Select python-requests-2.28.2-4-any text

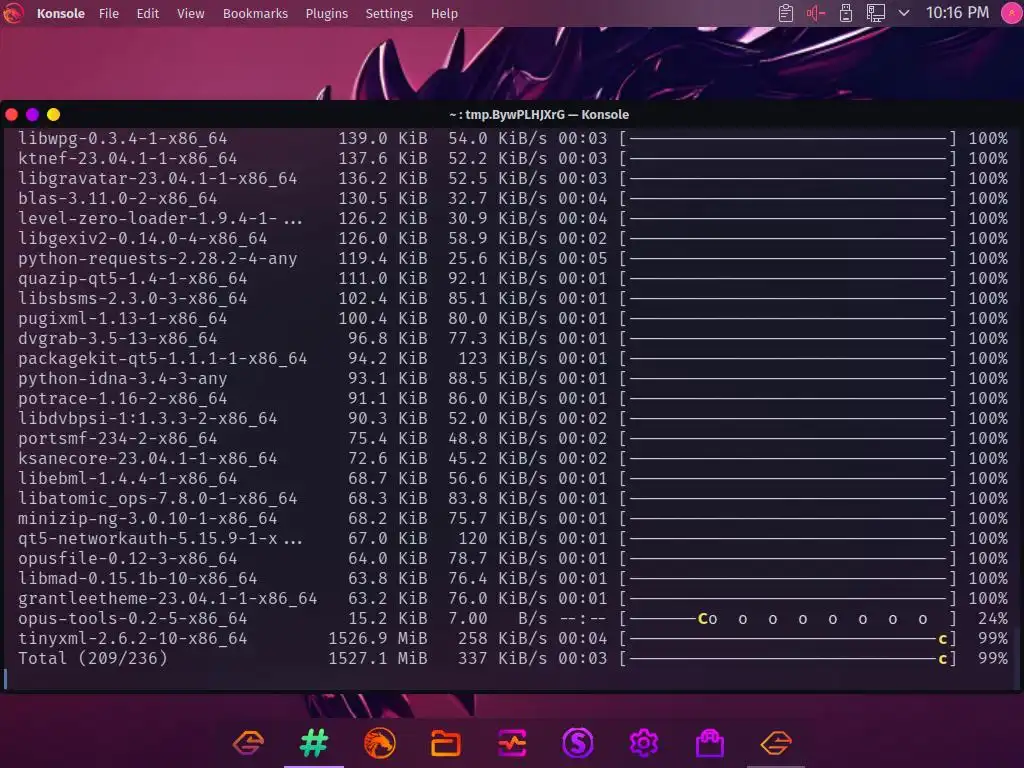click(x=157, y=259)
